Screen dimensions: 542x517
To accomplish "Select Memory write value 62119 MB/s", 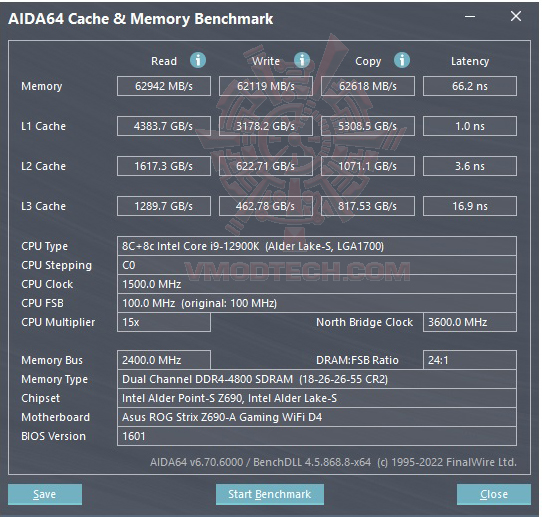I will pos(266,86).
